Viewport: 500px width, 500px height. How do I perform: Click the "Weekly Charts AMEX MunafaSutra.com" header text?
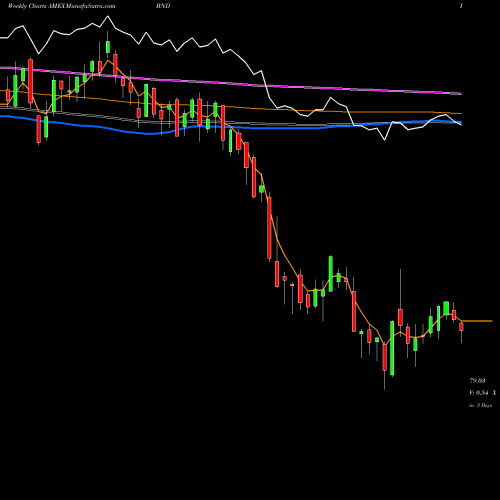tap(62, 6)
